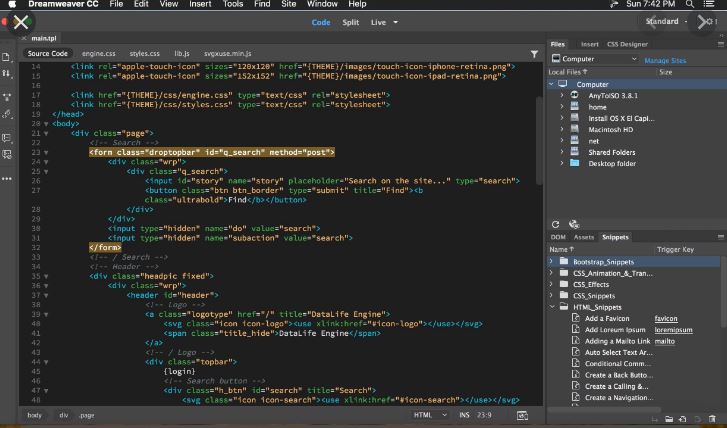Image resolution: width=727 pixels, height=428 pixels.
Task: Click the File Management arrows icon
Action: [x=6, y=73]
